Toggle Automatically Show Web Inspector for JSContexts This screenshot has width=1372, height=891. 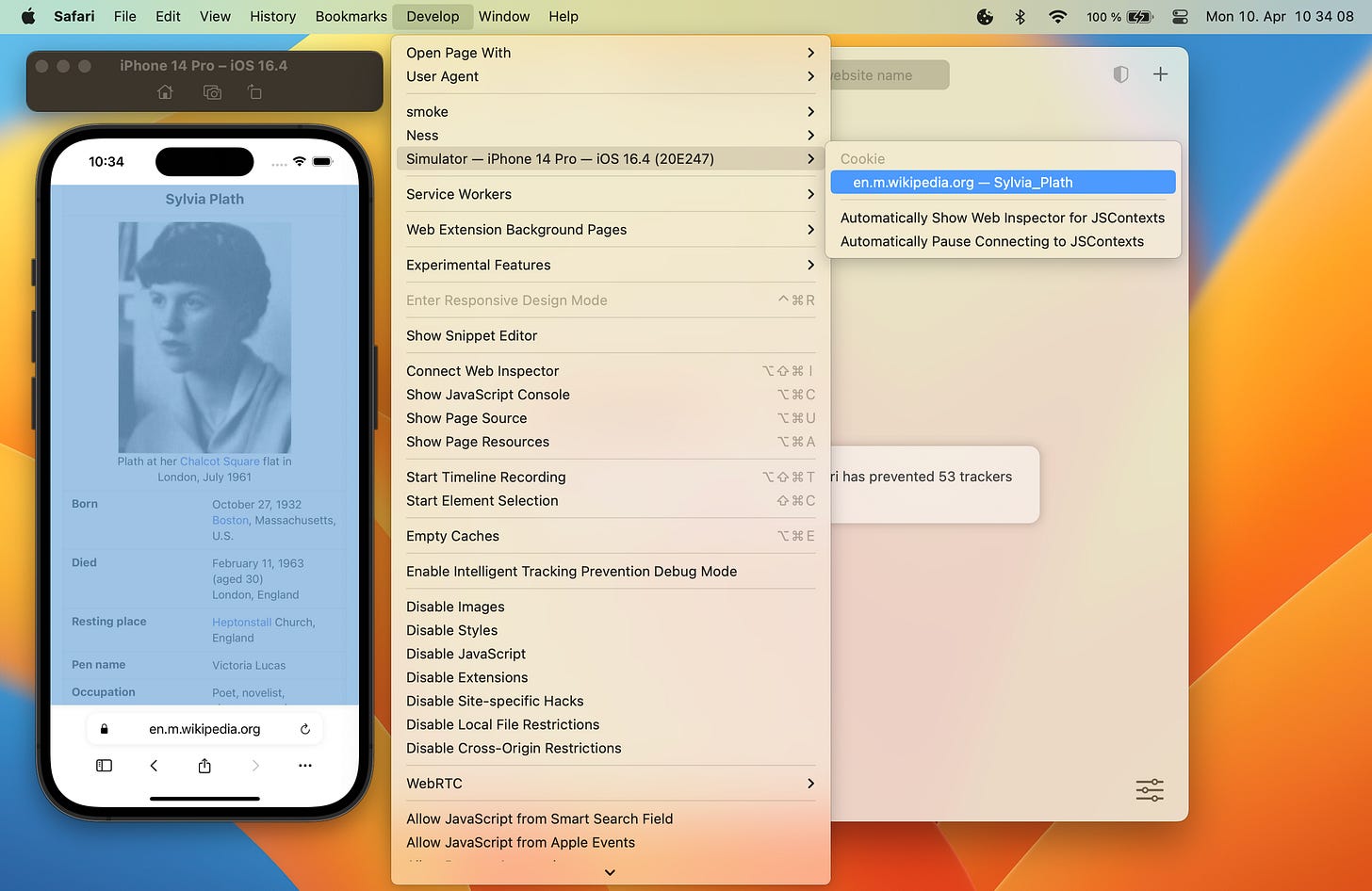pos(1003,218)
